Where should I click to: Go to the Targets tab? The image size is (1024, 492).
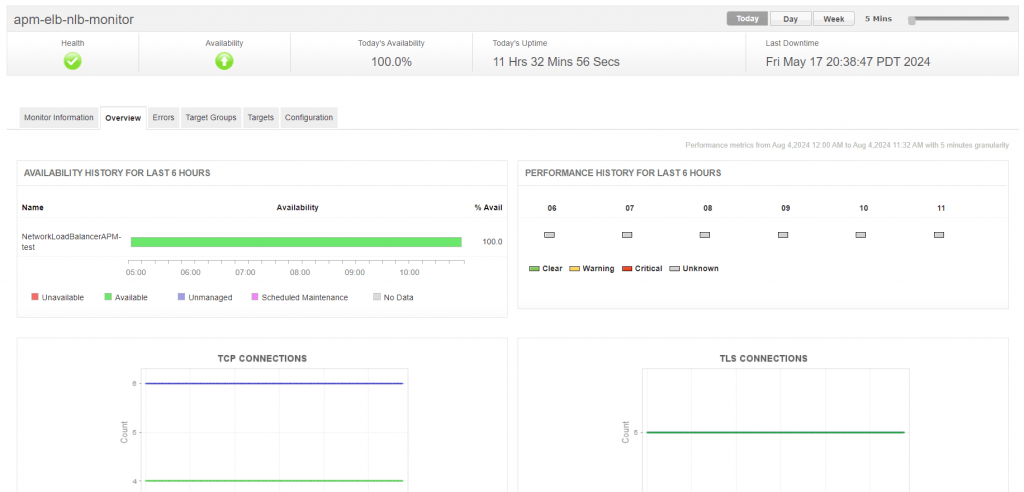pyautogui.click(x=260, y=118)
